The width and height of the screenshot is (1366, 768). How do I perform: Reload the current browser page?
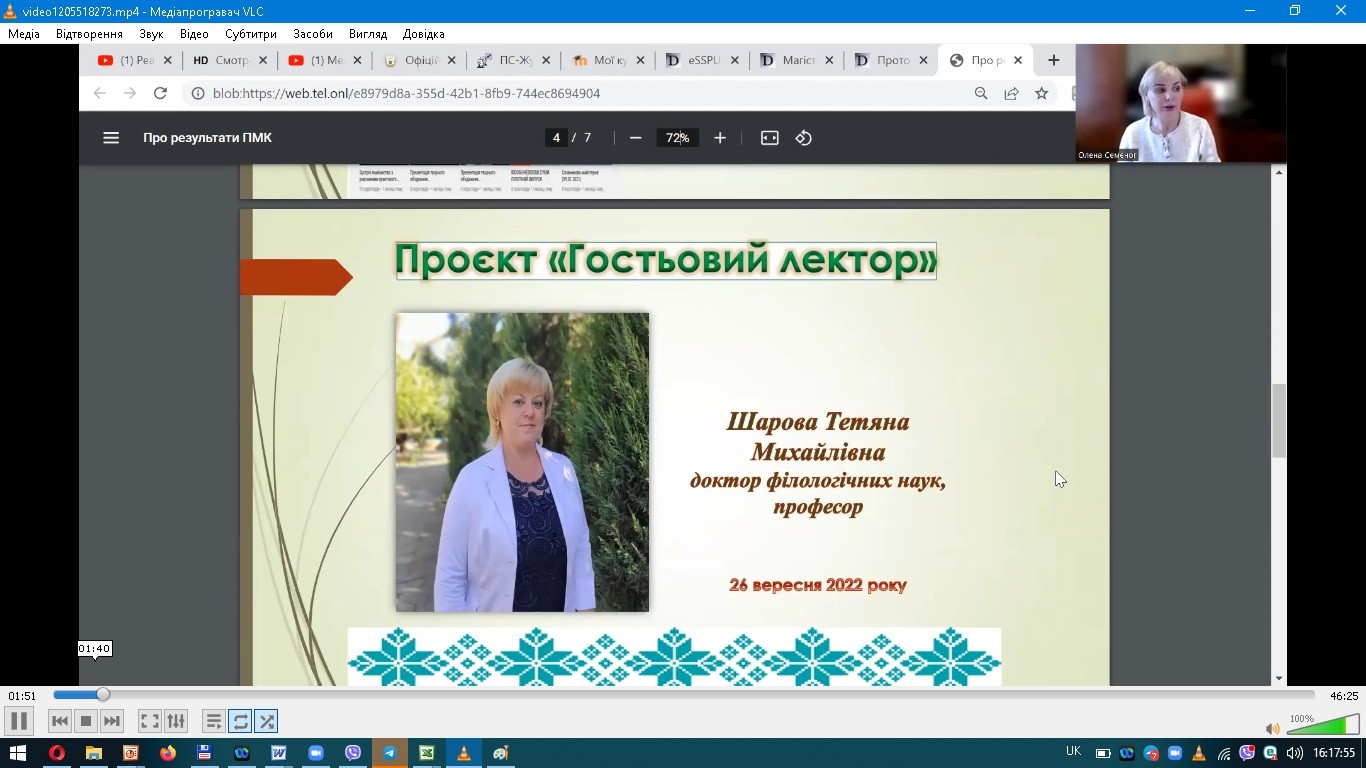click(160, 93)
